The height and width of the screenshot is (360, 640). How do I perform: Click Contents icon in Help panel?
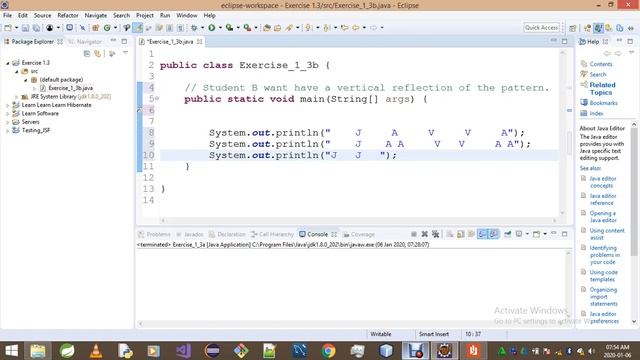click(x=584, y=64)
